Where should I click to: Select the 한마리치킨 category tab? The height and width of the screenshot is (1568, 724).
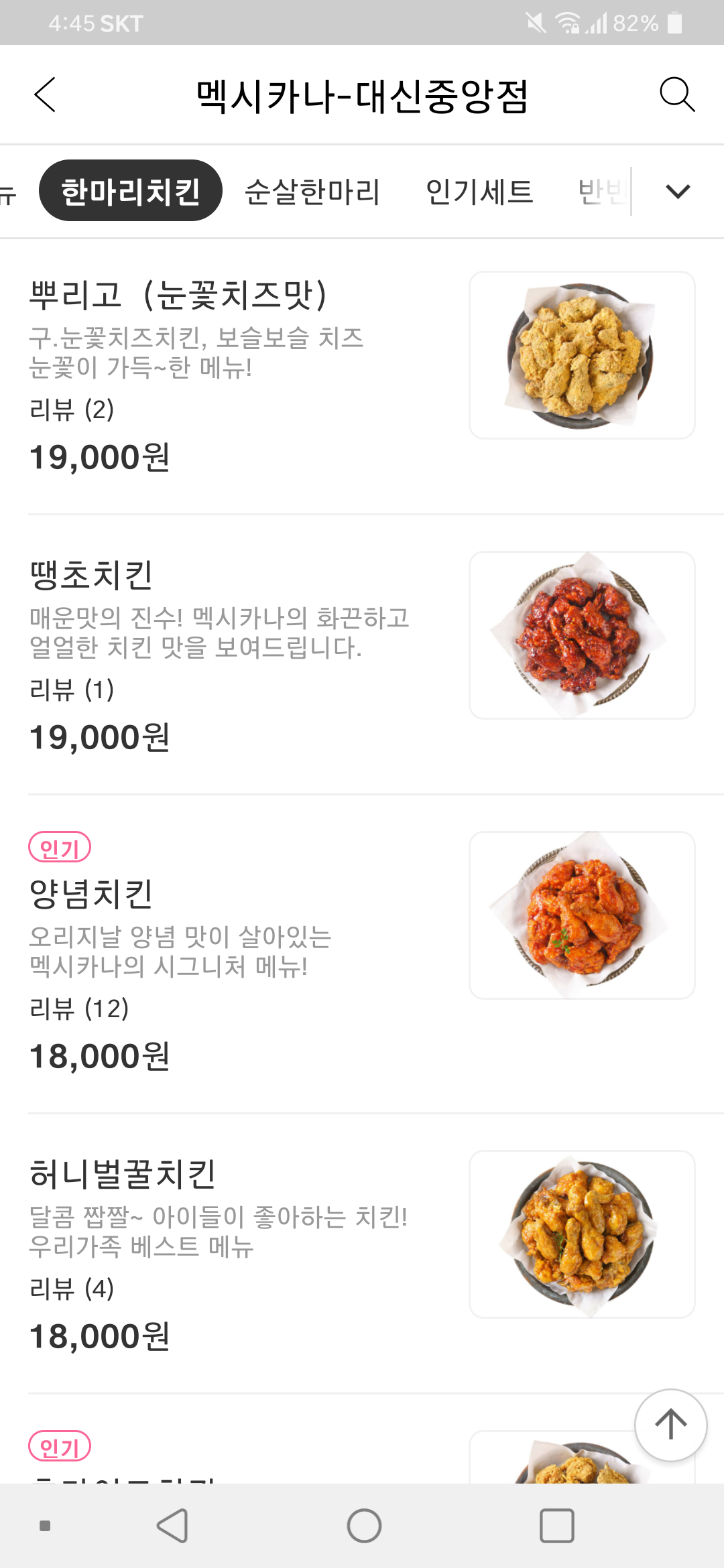click(x=131, y=191)
